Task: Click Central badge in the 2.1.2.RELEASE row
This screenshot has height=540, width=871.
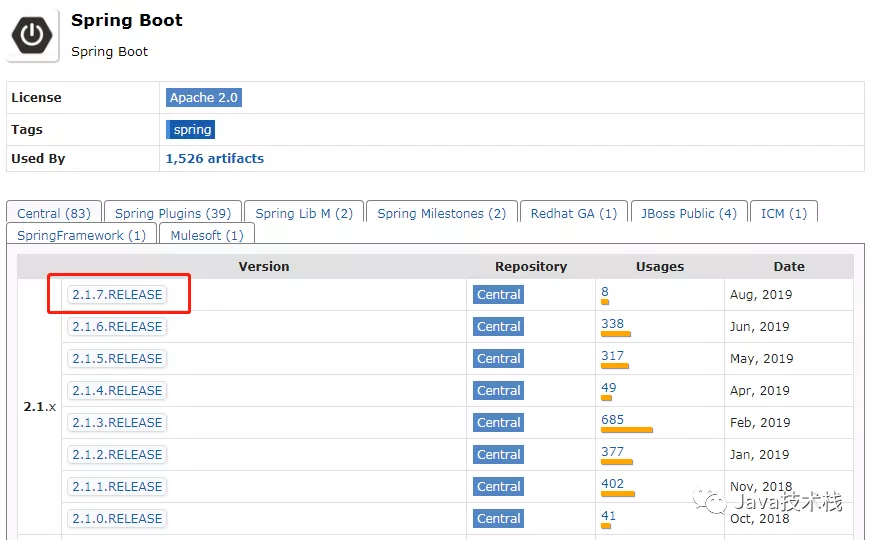Action: coord(498,454)
